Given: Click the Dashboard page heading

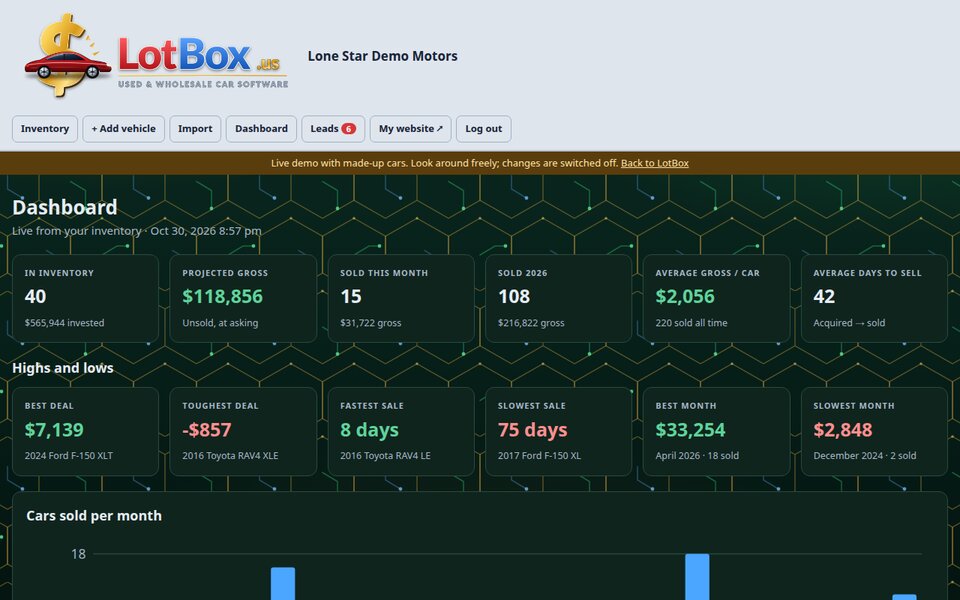Looking at the screenshot, I should [65, 207].
